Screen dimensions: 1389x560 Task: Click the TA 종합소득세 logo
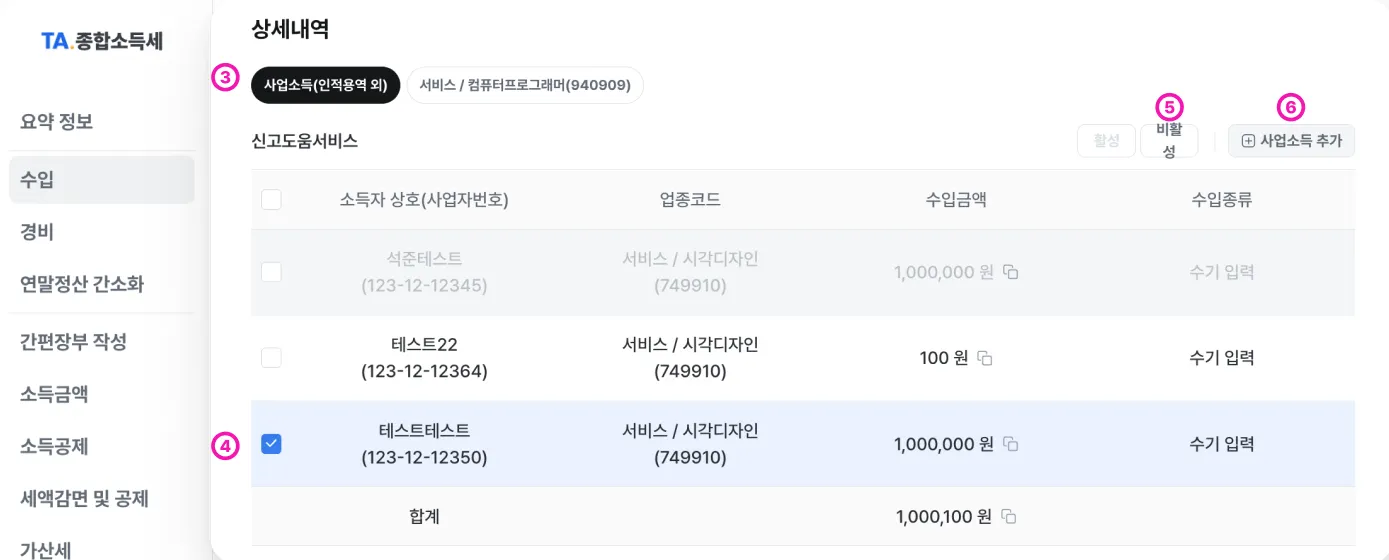coord(102,41)
